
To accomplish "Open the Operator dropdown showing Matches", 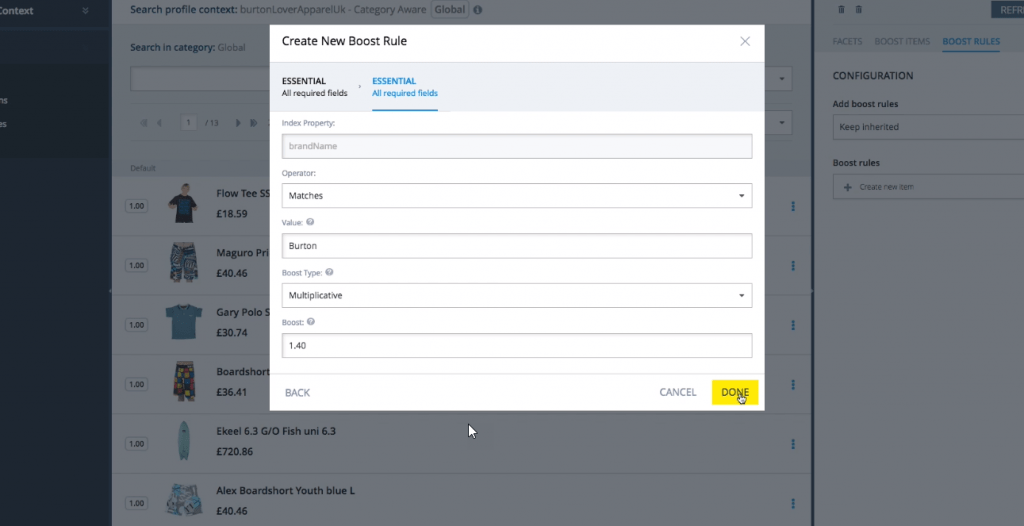I will [x=517, y=195].
